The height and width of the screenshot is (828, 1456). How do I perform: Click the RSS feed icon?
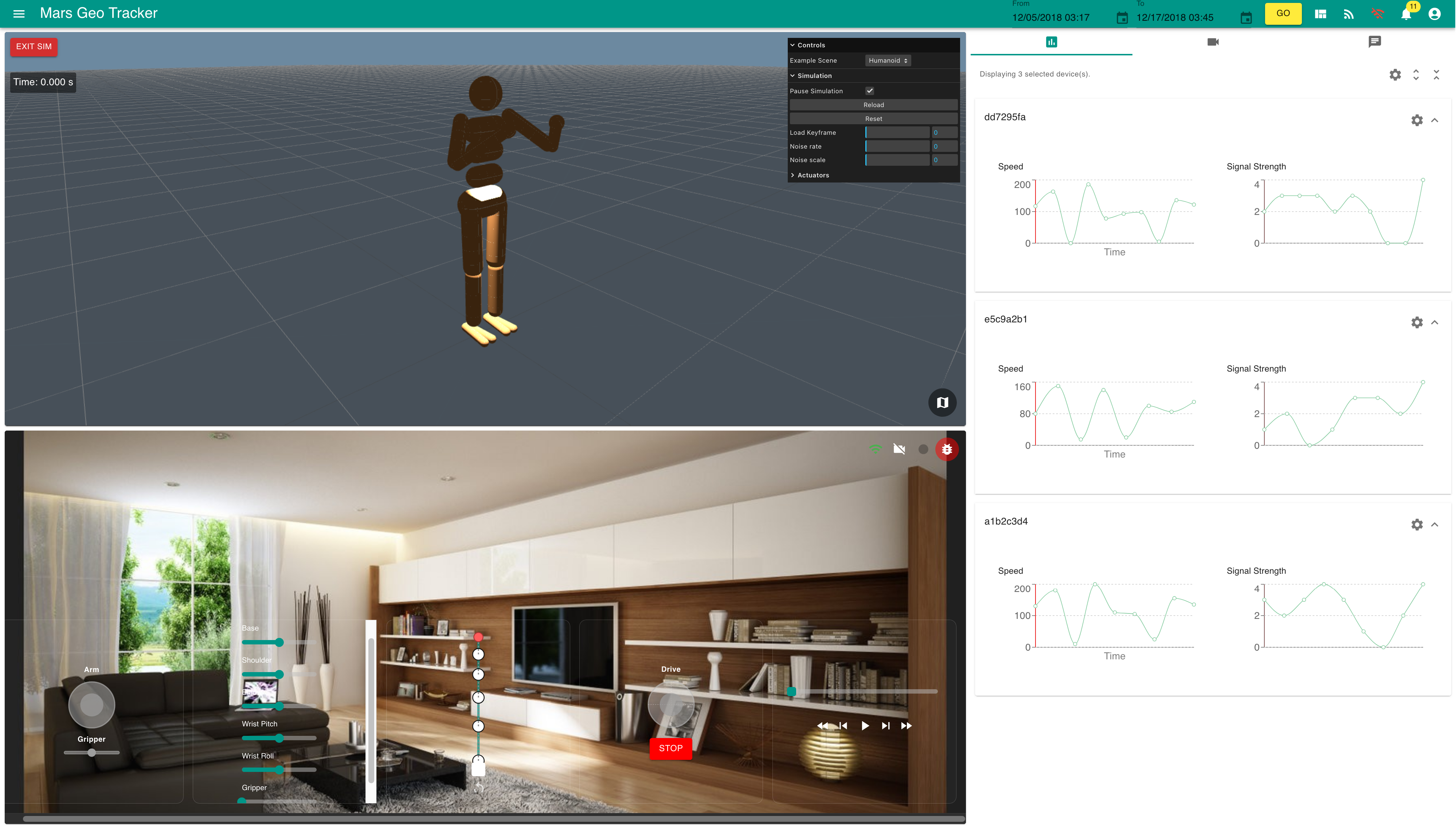pos(1349,13)
